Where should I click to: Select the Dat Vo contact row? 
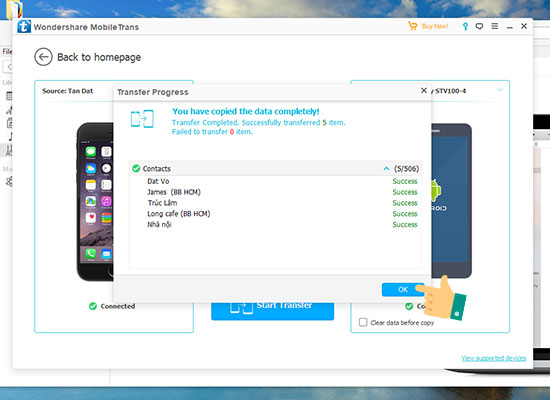tap(275, 181)
